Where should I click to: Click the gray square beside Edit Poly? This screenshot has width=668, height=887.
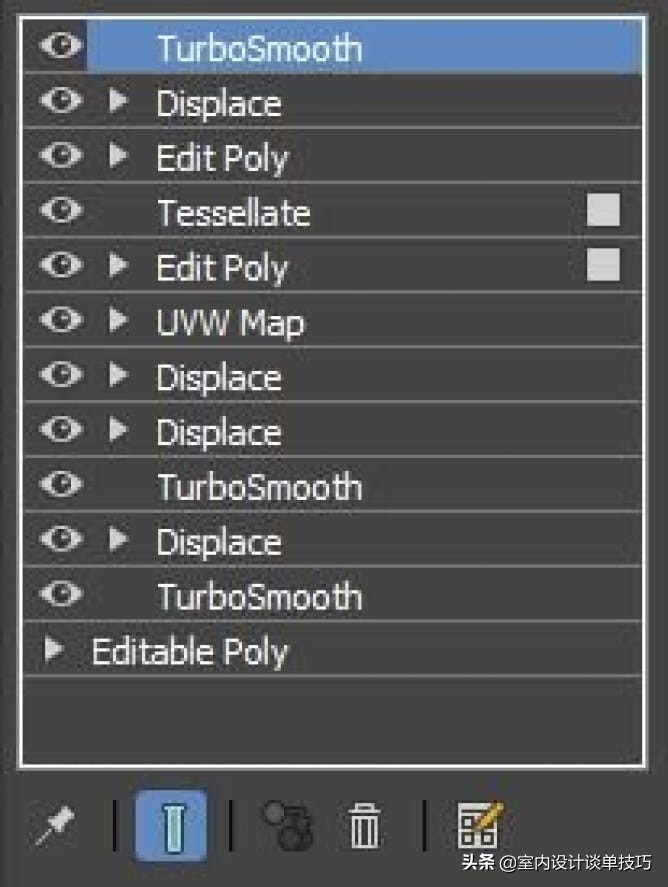[x=603, y=265]
